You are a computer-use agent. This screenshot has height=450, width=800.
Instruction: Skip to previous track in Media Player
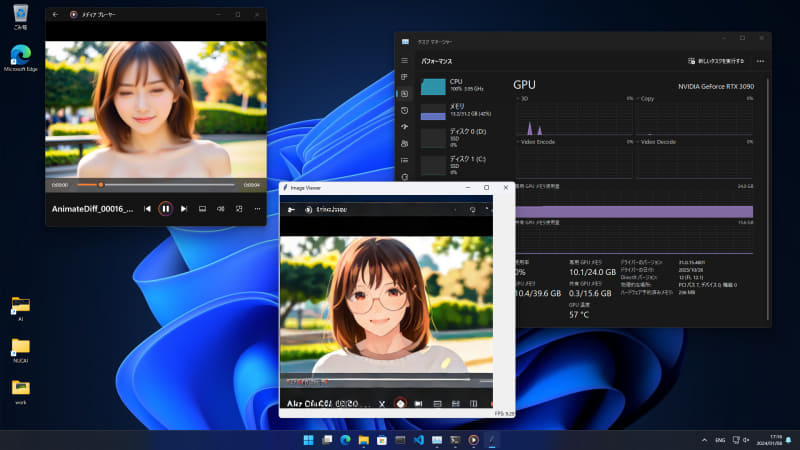pos(147,209)
